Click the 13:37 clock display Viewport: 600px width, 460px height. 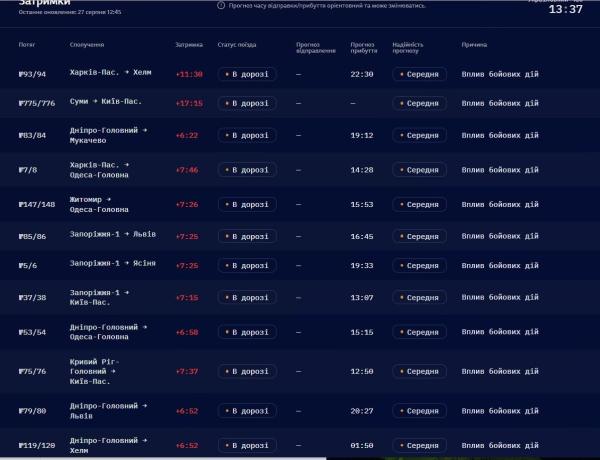[x=566, y=9]
